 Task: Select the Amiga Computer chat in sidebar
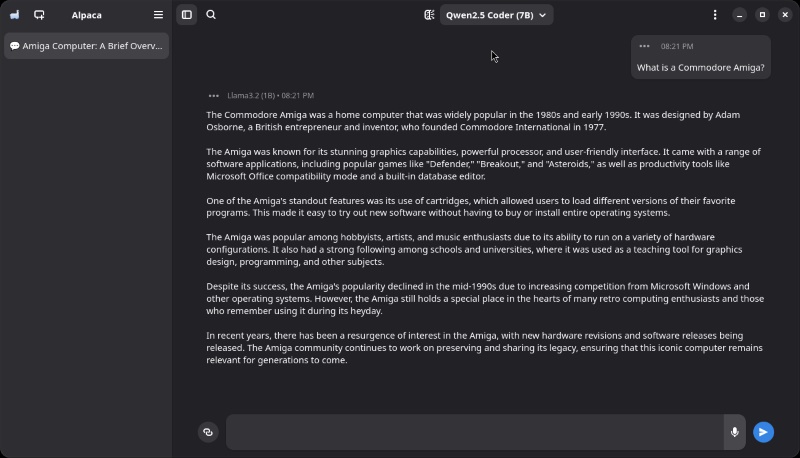click(x=86, y=46)
